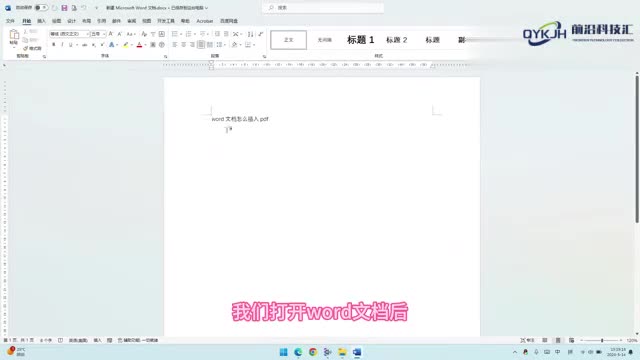Apply the red font color
640x360 pixels.
(x=139, y=44)
